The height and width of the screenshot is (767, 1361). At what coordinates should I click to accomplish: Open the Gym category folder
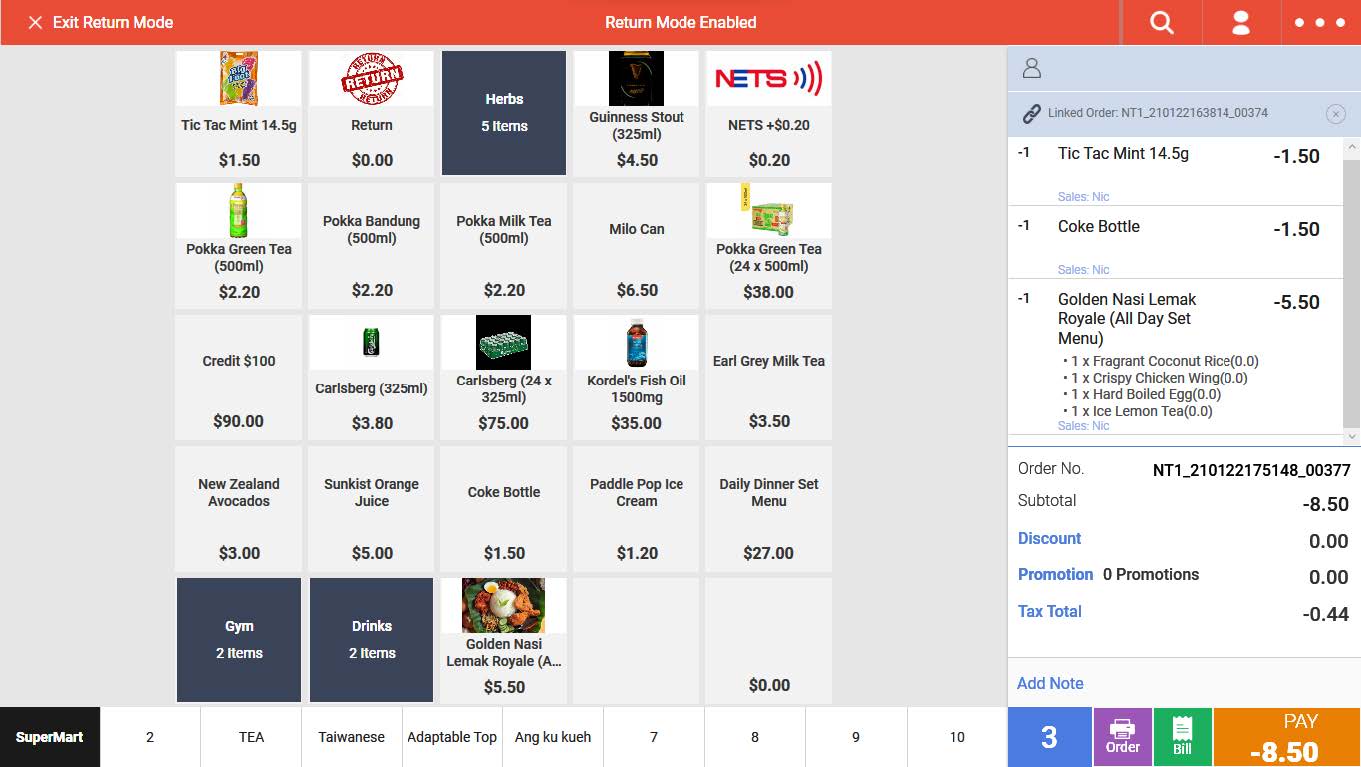(239, 640)
